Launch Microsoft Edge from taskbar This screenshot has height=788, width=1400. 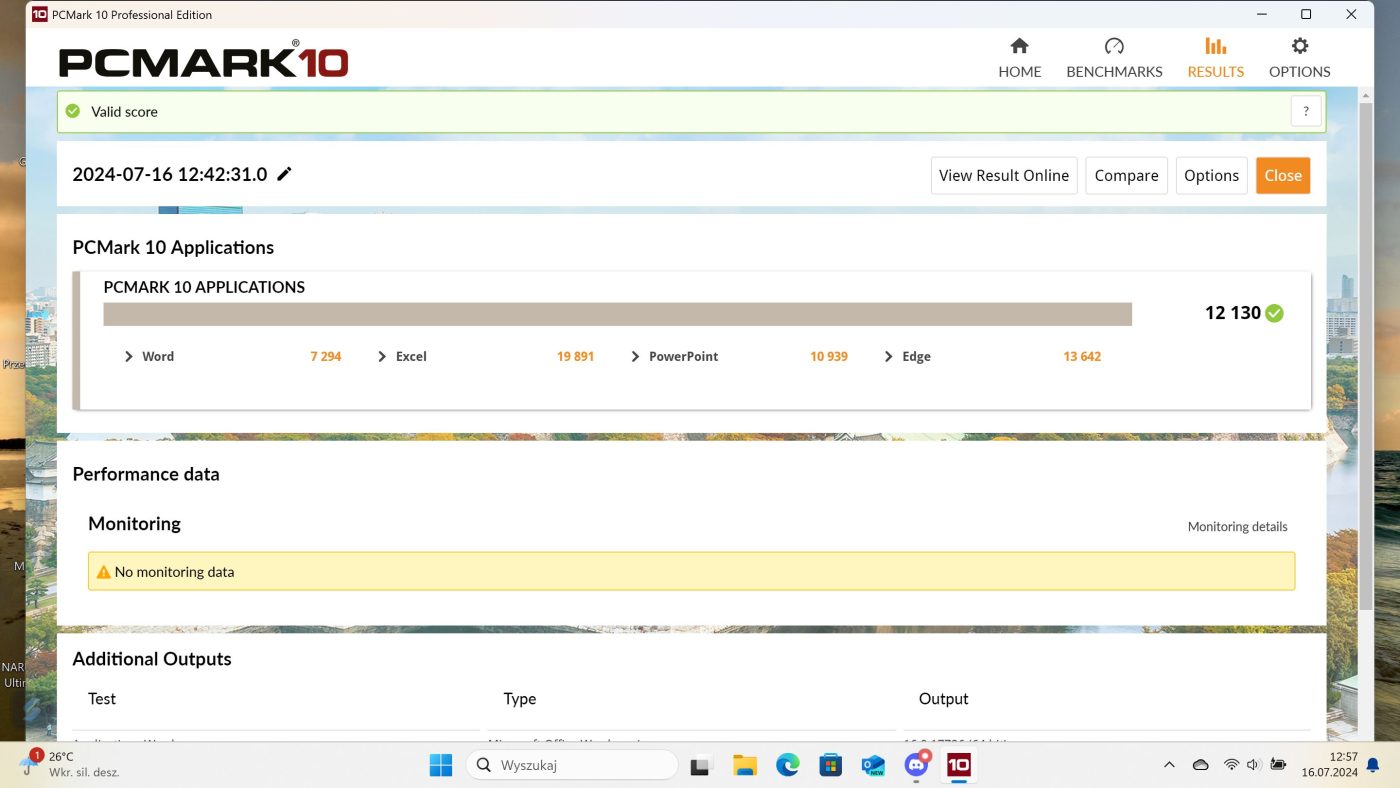[787, 765]
